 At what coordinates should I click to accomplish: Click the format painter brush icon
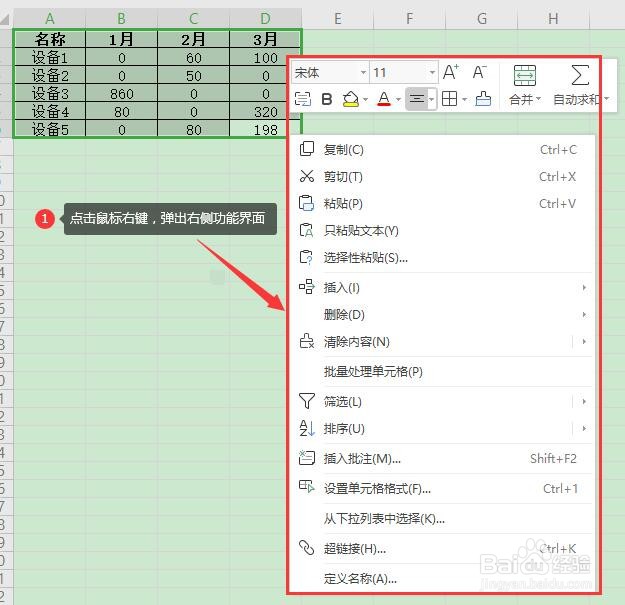pos(483,98)
